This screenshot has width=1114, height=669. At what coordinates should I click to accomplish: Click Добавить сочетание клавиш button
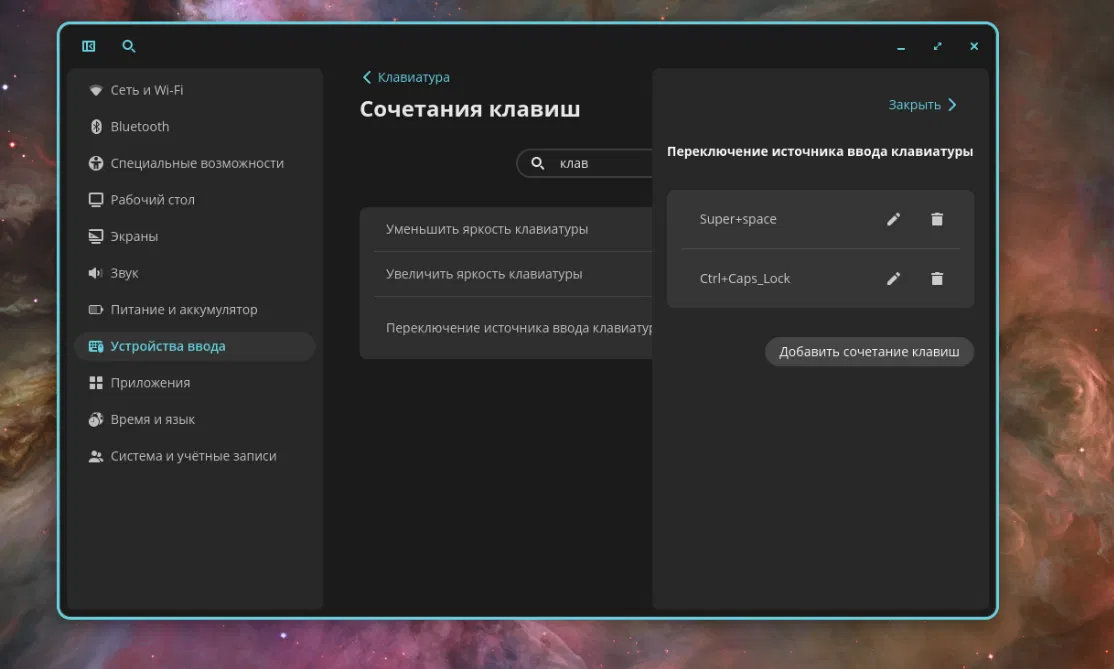869,352
